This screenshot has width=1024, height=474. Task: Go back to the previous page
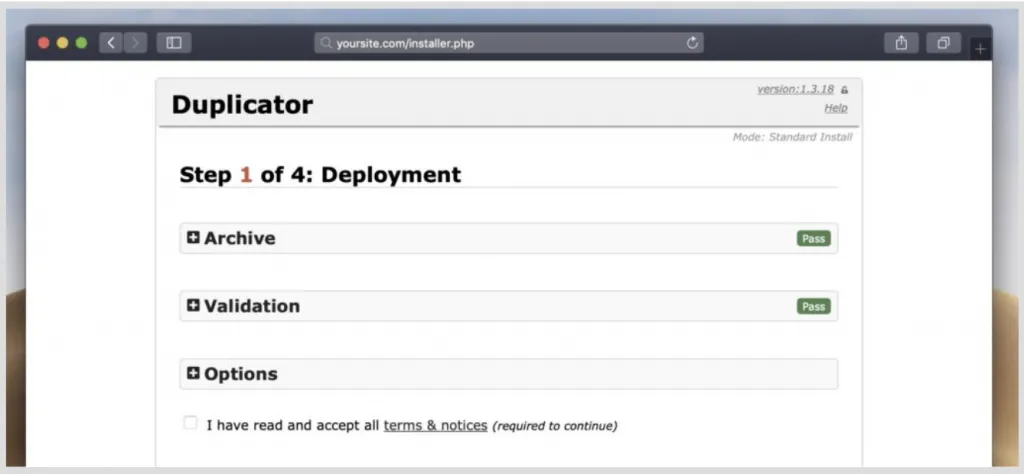click(111, 43)
